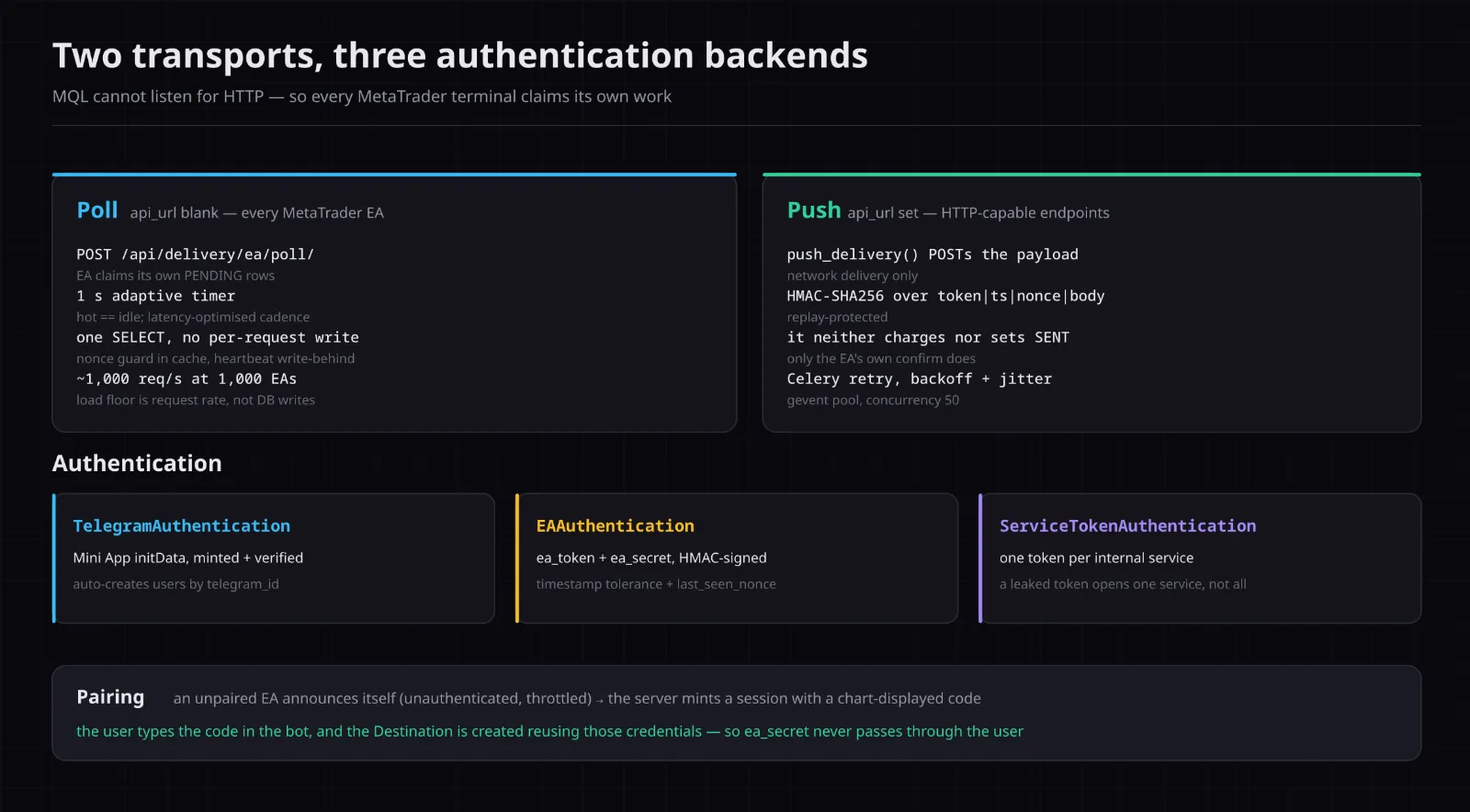Click 'gevent pool, concurrency 50'
This screenshot has width=1470, height=812.
point(873,400)
